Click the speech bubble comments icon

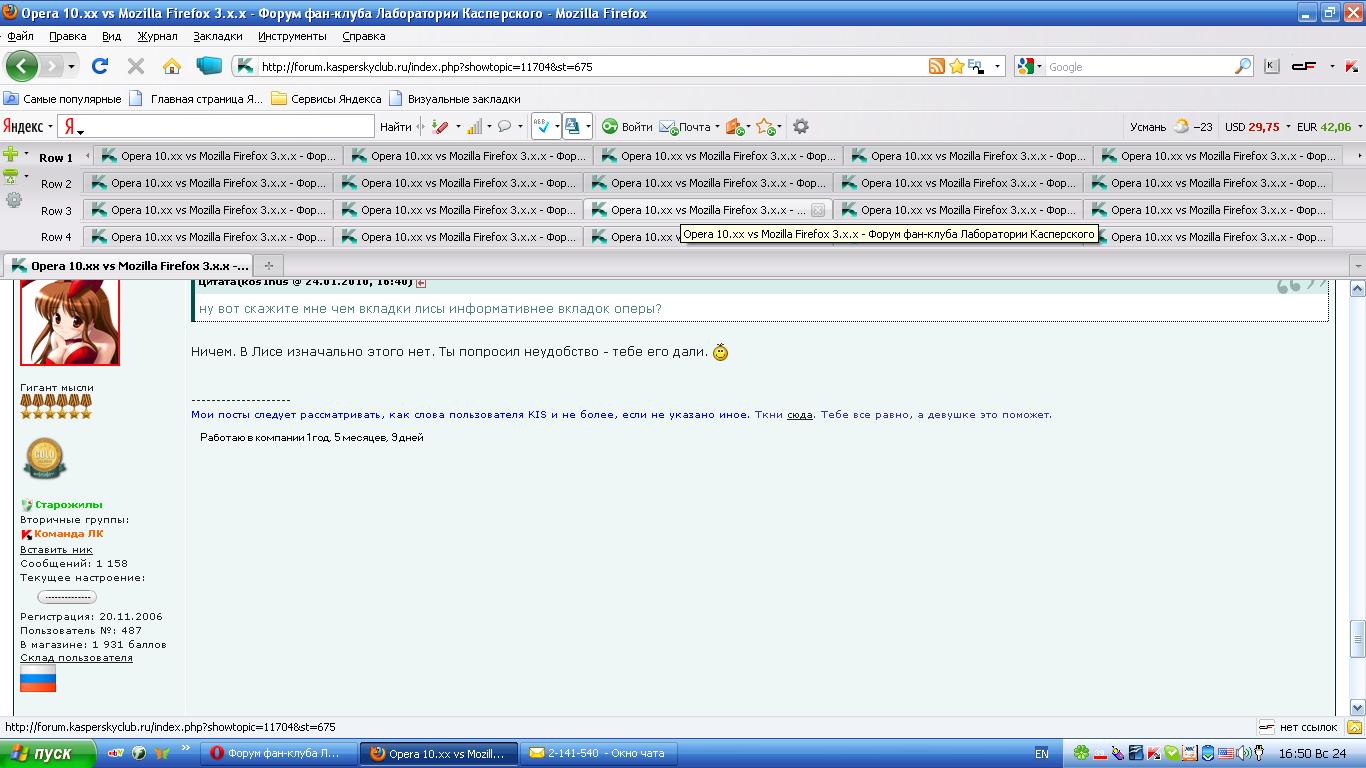pos(505,127)
